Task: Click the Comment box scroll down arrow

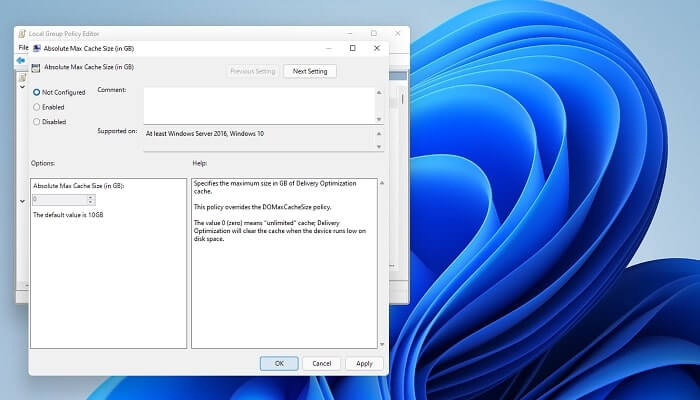Action: coord(378,119)
